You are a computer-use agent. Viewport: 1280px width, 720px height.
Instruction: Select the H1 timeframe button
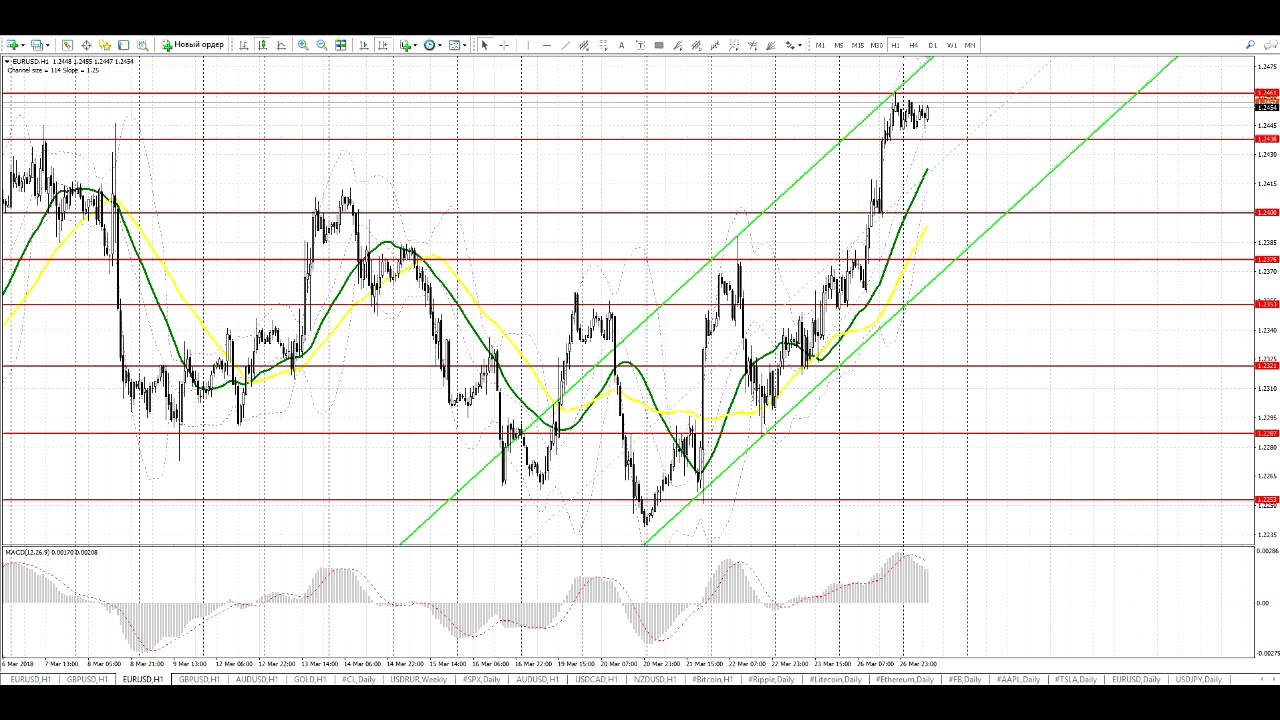[896, 45]
